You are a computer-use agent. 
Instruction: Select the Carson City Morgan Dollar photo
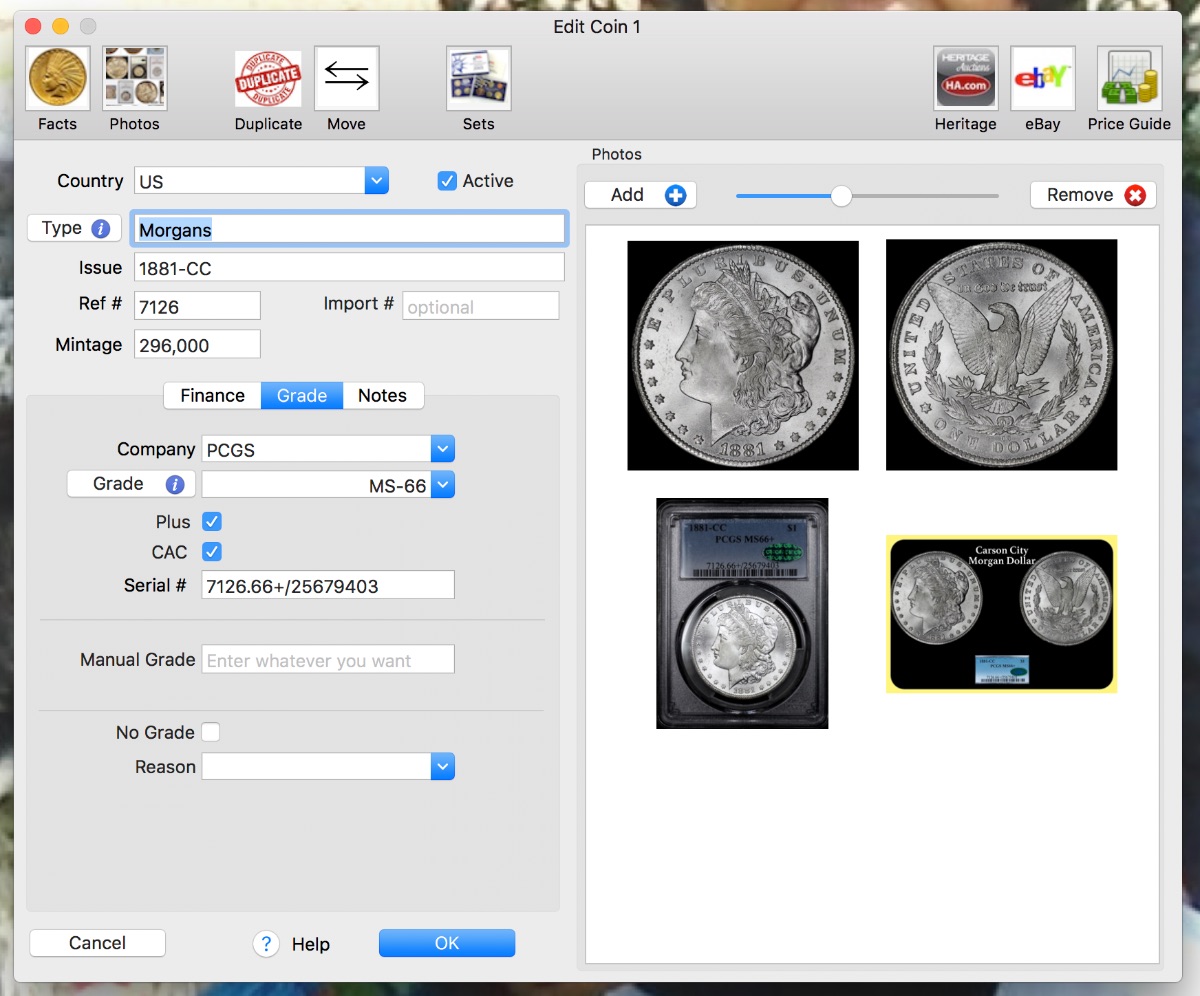1001,613
